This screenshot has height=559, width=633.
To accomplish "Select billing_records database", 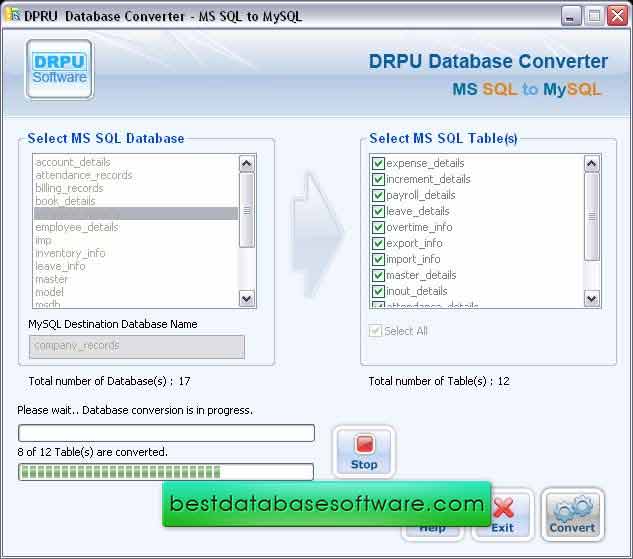I will coord(135,188).
